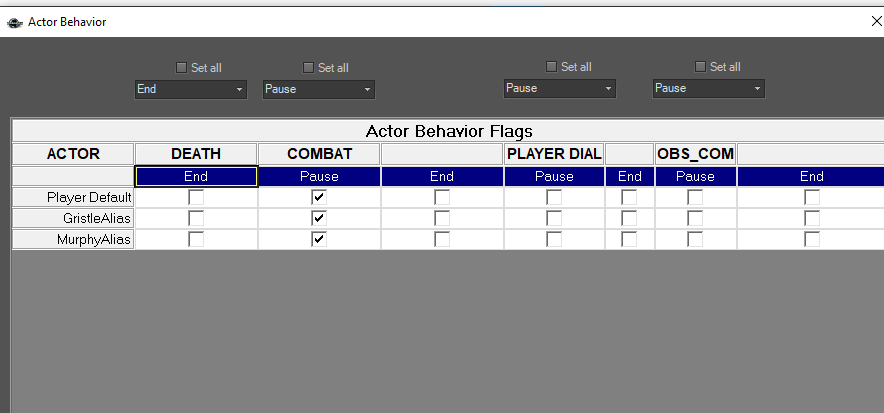Check DEATH End box for MurphyAlias
This screenshot has width=884, height=413.
coord(196,239)
